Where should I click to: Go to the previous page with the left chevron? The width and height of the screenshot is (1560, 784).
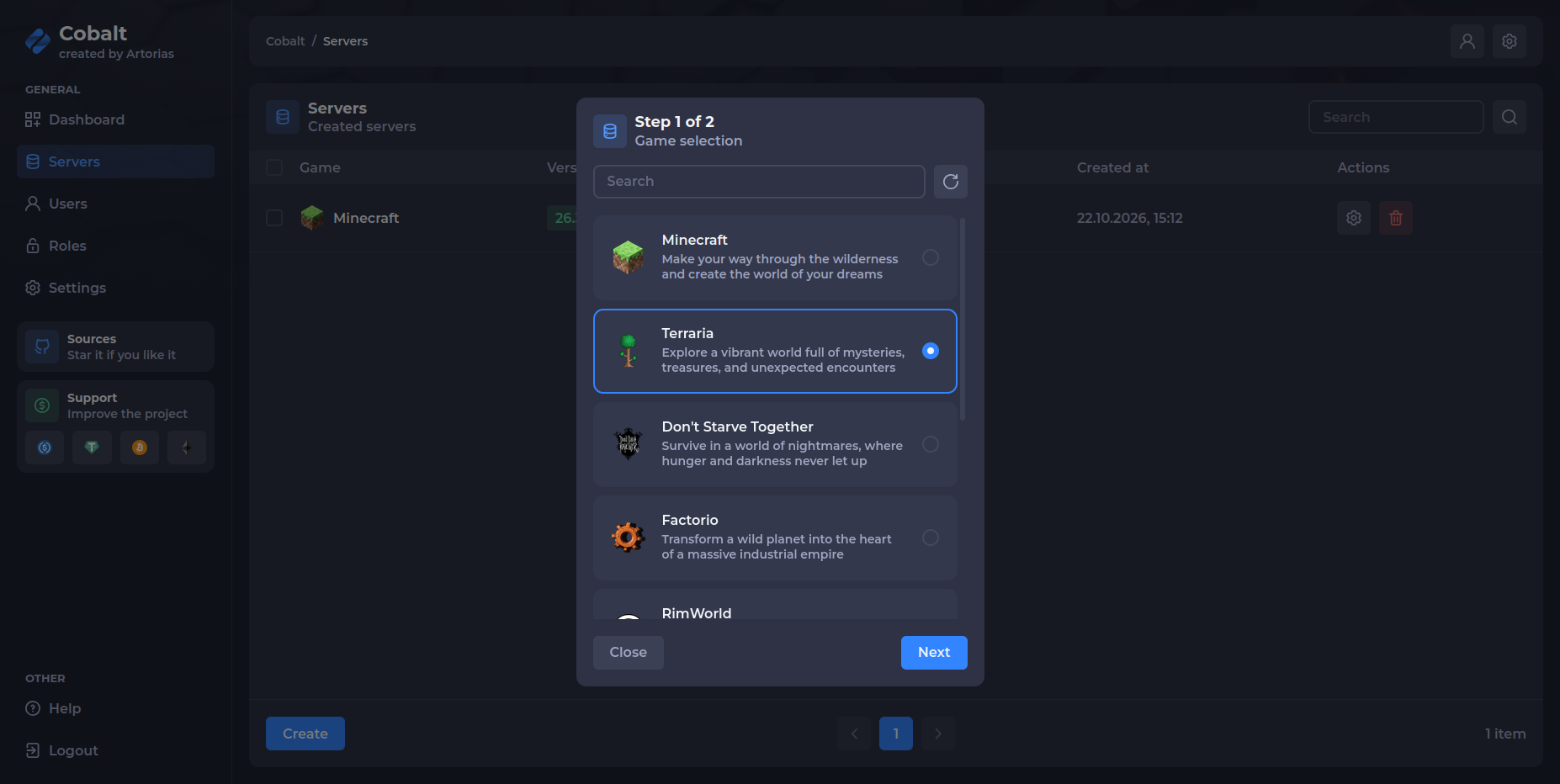point(854,734)
